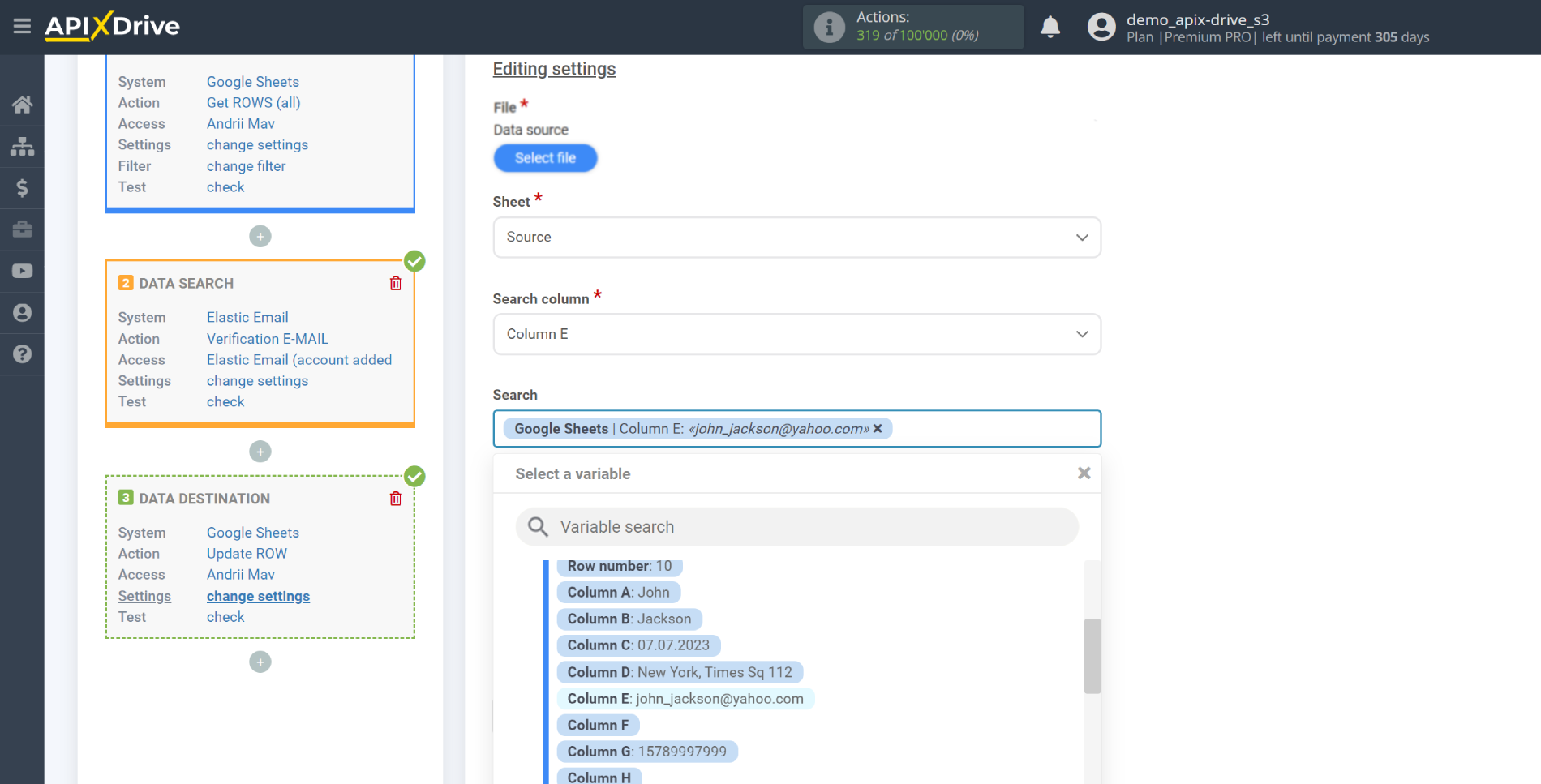
Task: Click the variable list scrollbar
Action: (1092, 657)
